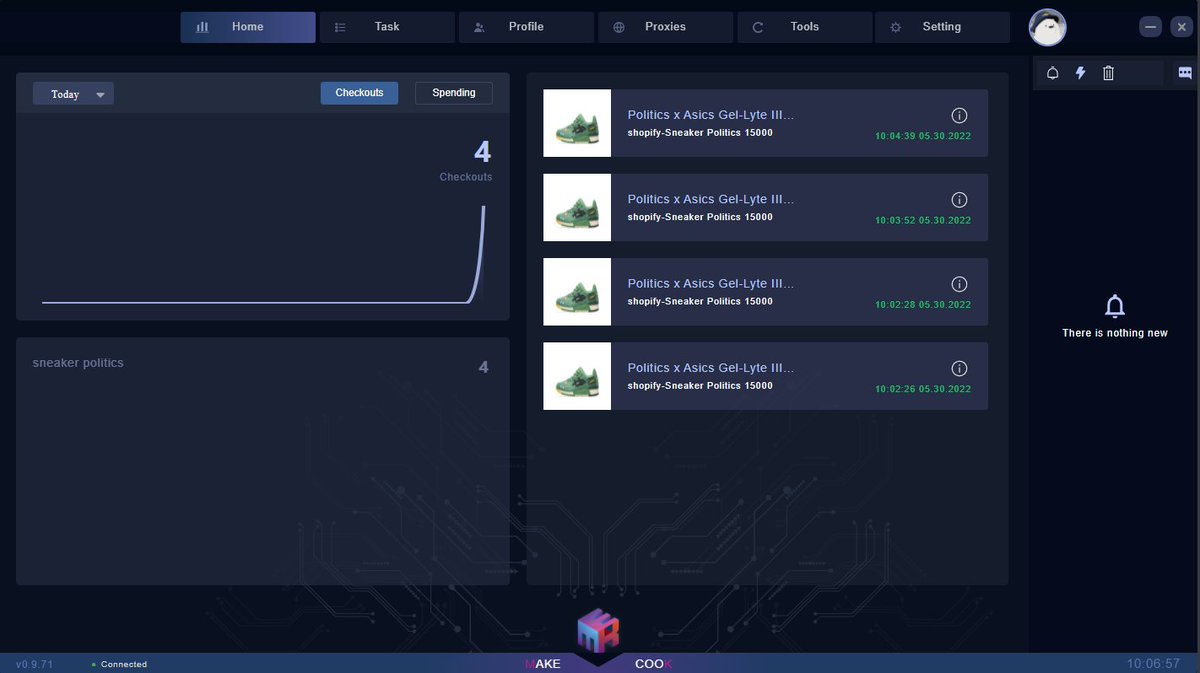Click the lightning bolt icon

coord(1080,73)
